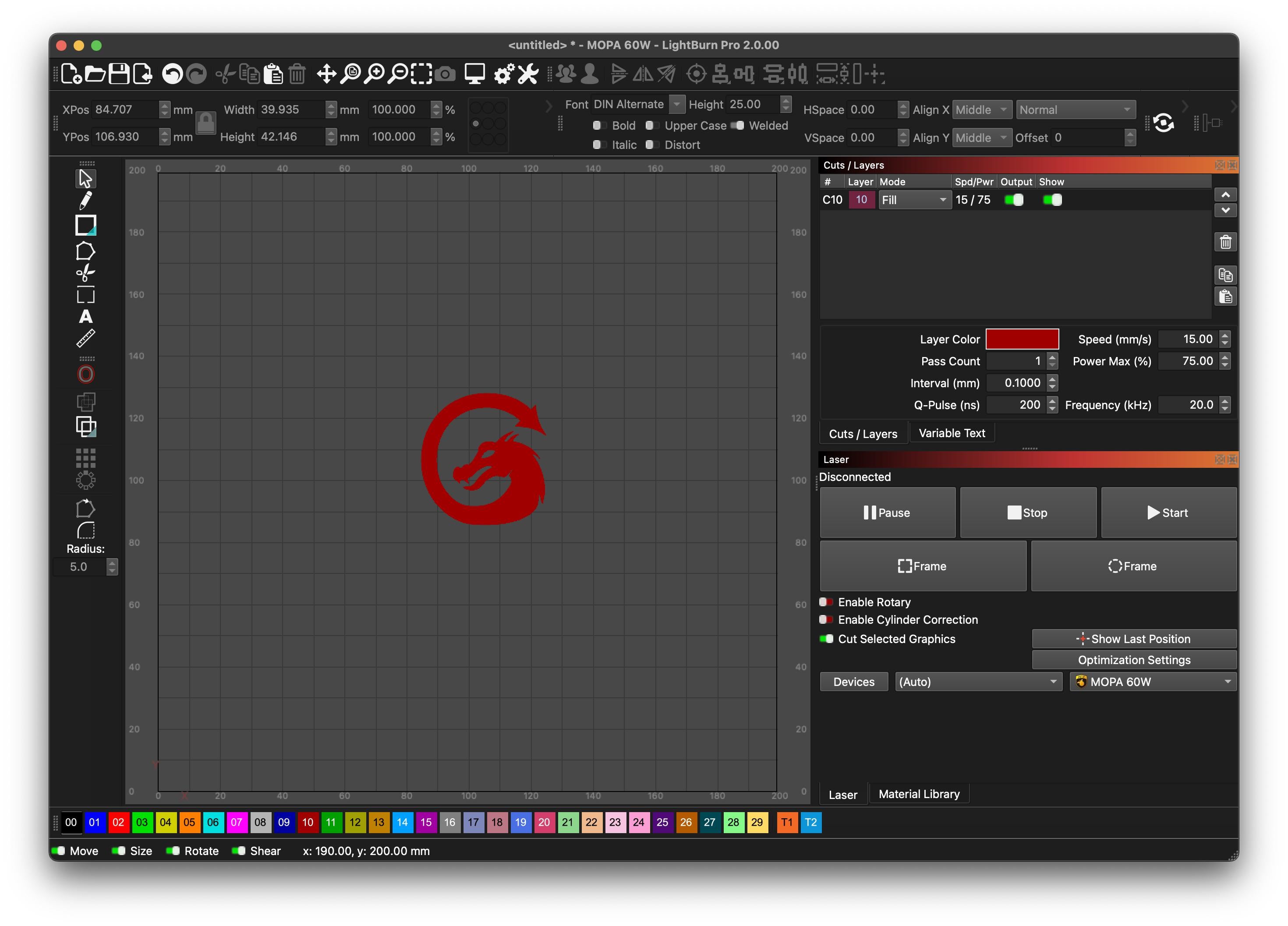Open the MOPA 60W device dropdown
This screenshot has height=926, width=1288.
(1153, 682)
